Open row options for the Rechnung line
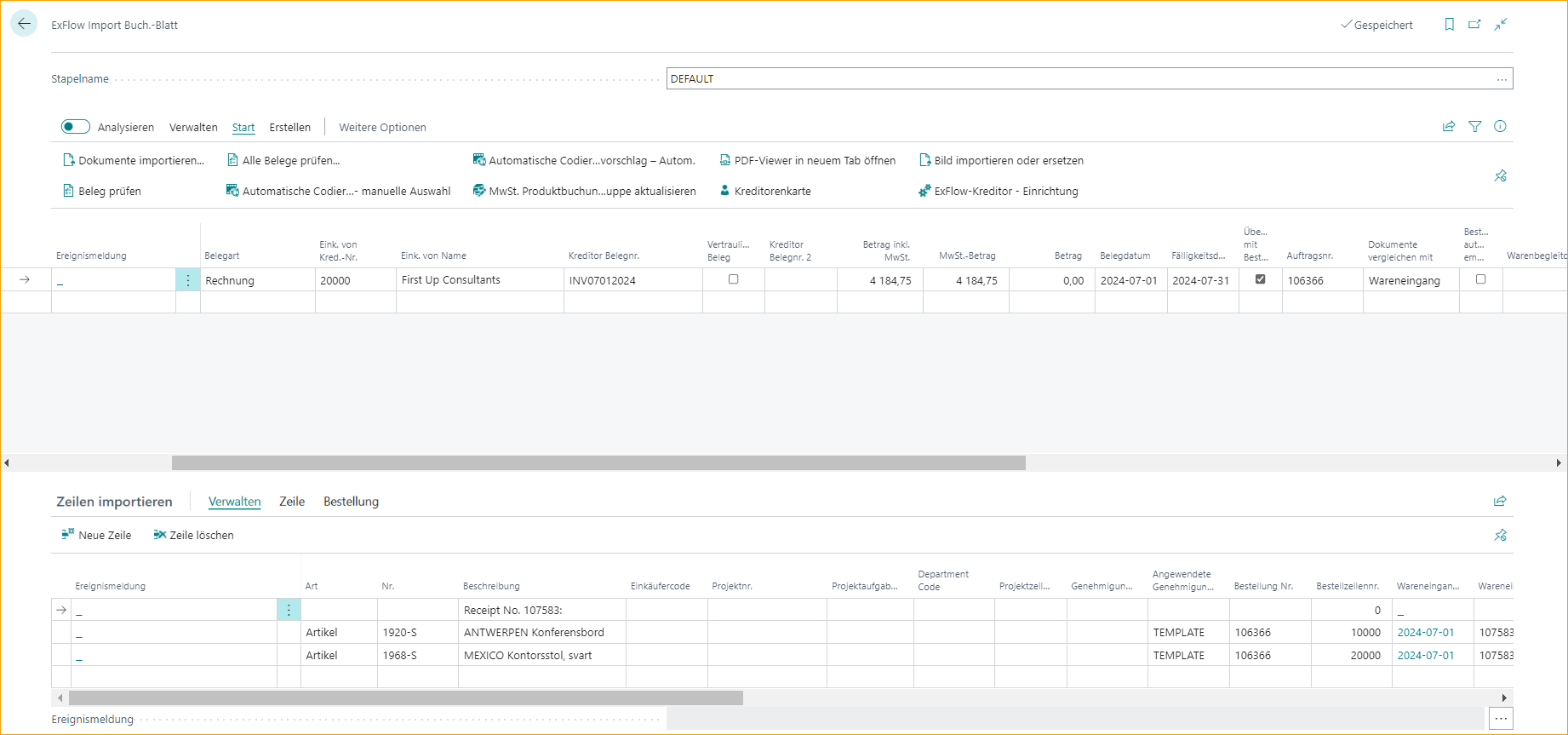1568x735 pixels. 188,280
